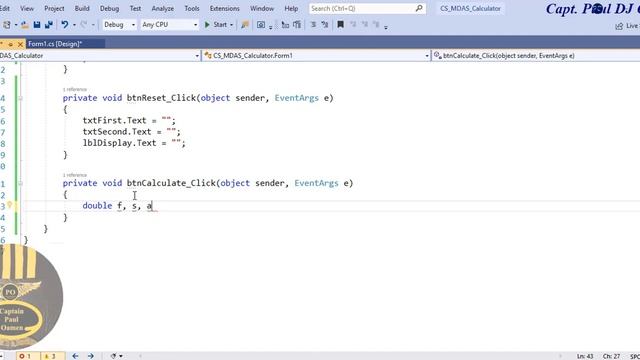Click the Live Share icon
This screenshot has width=640, height=360.
tap(619, 26)
